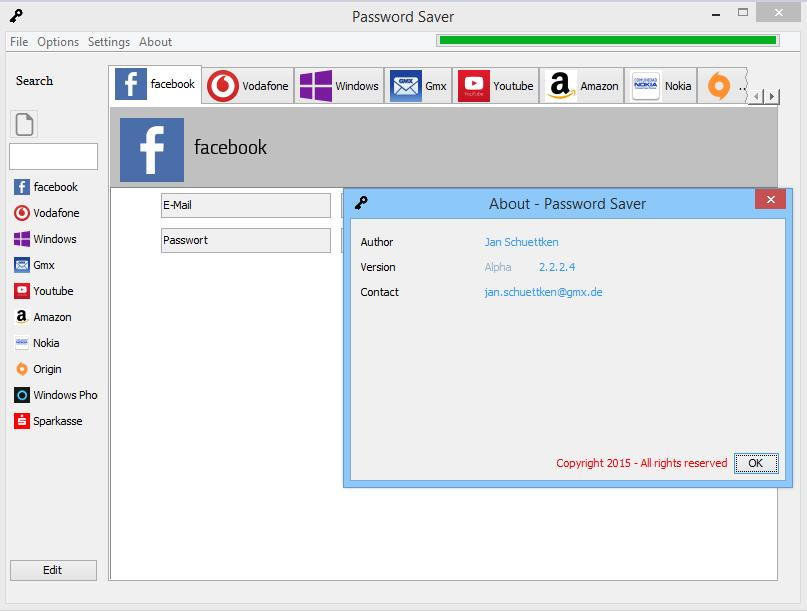807x611 pixels.
Task: Click the version number 2.2.2.4
Action: point(557,267)
